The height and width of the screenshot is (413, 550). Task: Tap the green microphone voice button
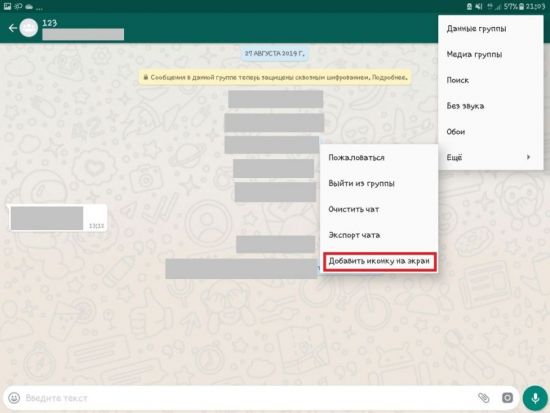535,398
